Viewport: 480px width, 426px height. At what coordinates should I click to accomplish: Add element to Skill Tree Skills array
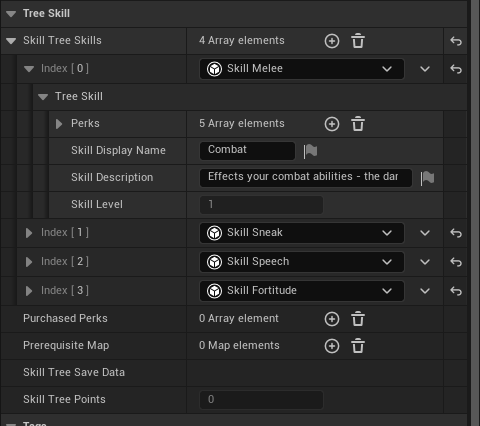332,41
